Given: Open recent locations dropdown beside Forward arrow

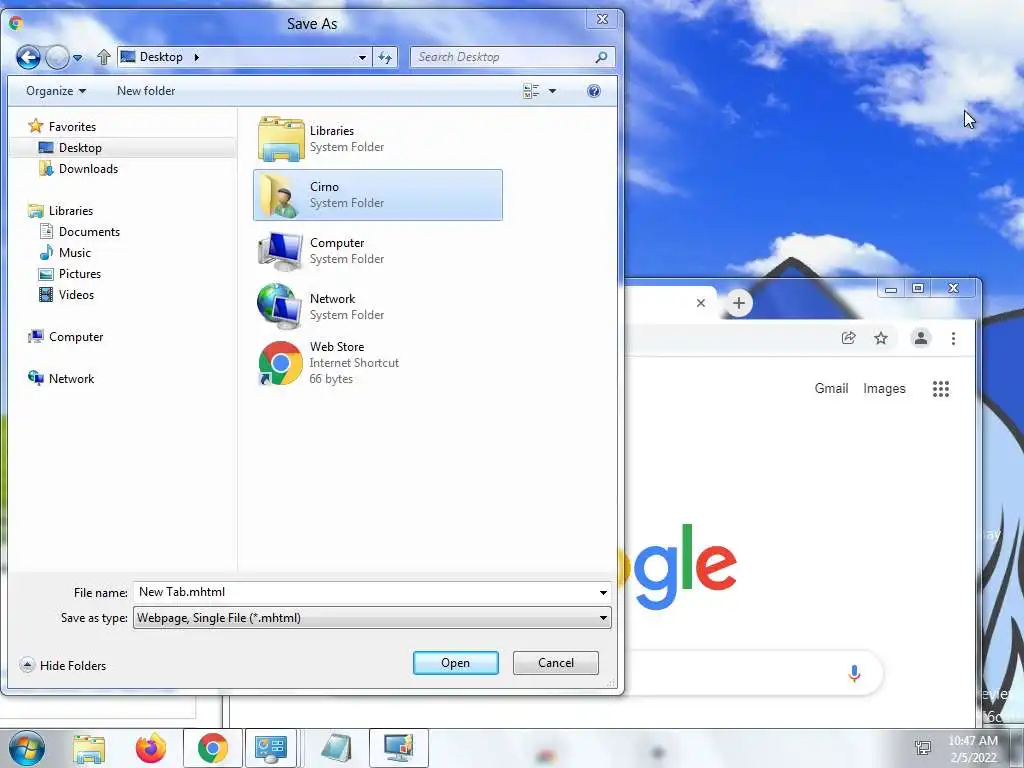Looking at the screenshot, I should point(78,57).
